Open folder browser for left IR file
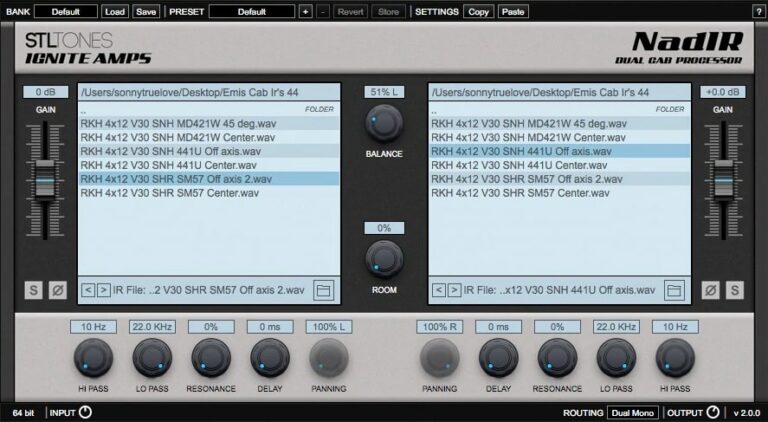Screen dimensions: 768x422 (324, 290)
